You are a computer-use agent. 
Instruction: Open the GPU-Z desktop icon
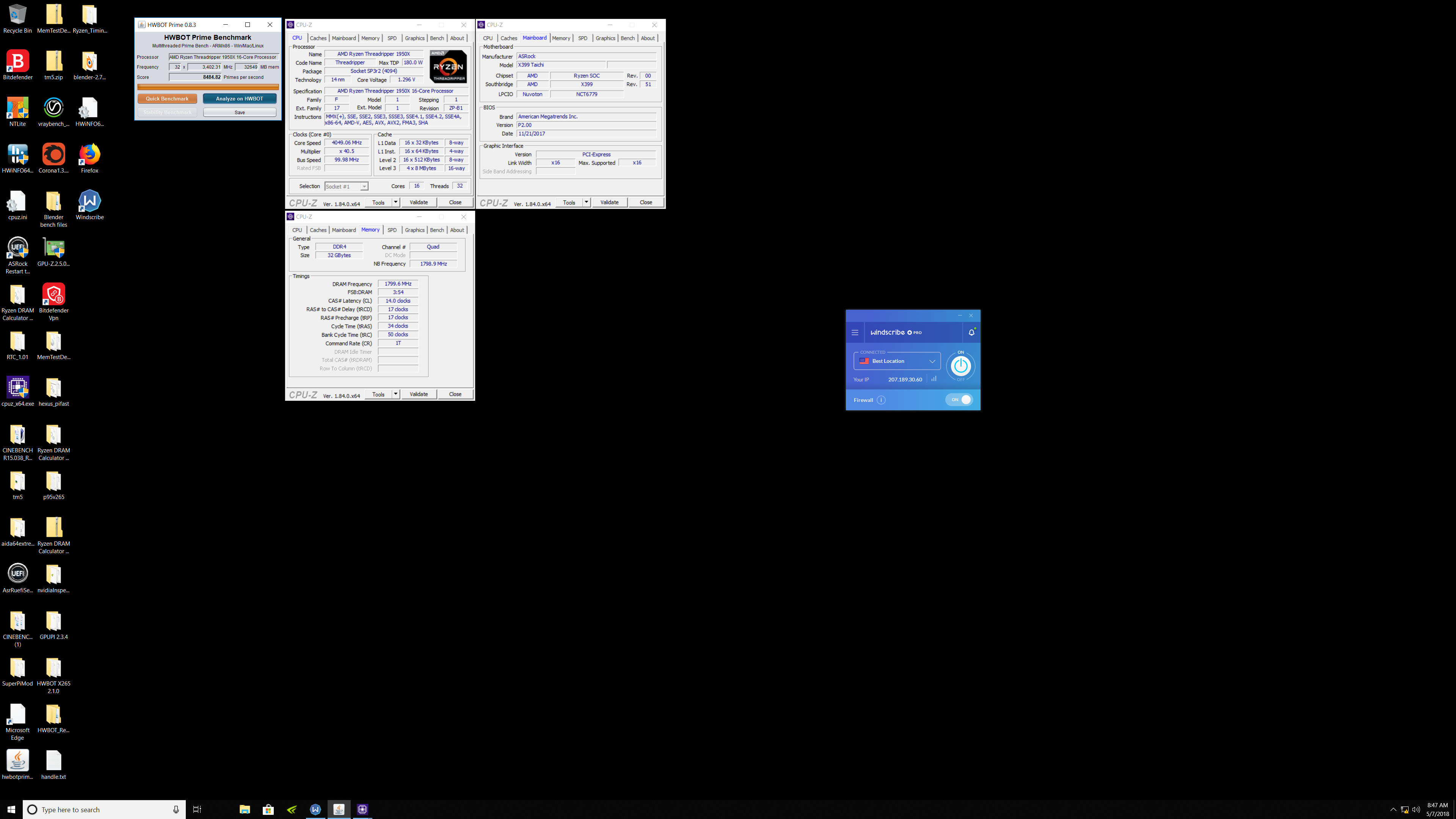click(x=54, y=252)
